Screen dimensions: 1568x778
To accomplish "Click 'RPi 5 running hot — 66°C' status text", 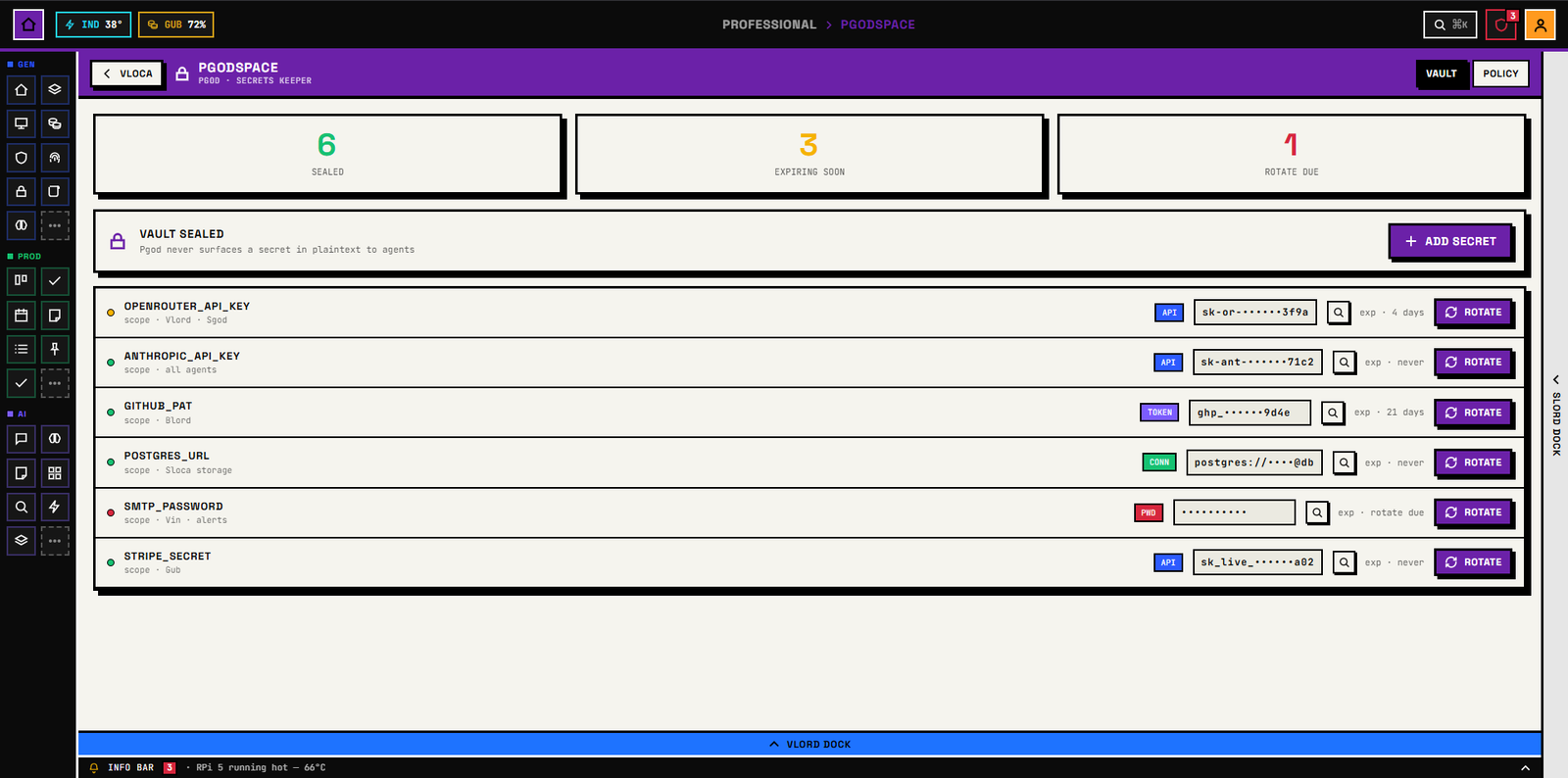I will 261,768.
